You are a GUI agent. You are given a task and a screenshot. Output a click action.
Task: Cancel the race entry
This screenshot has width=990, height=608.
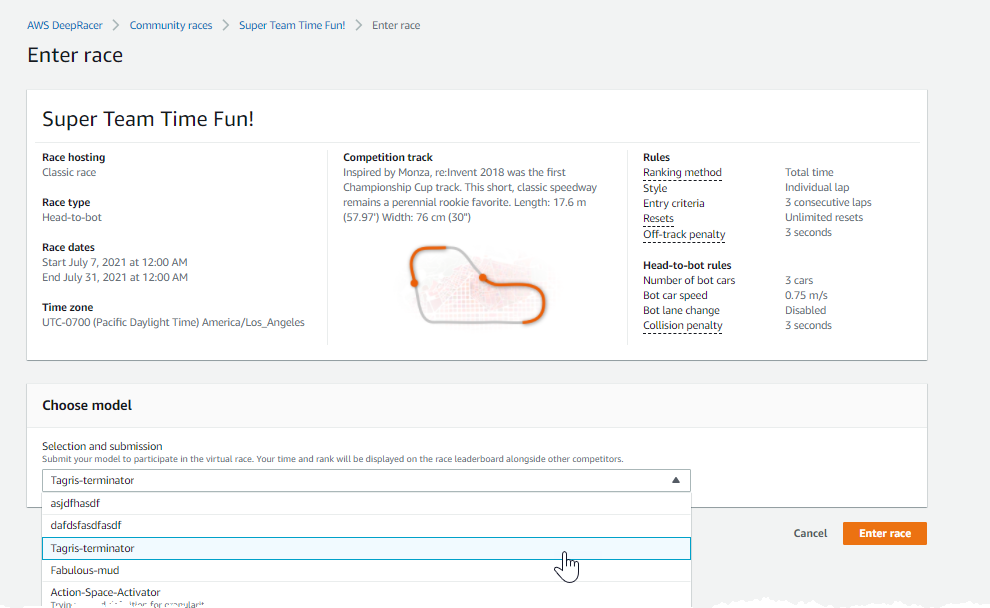pyautogui.click(x=810, y=533)
